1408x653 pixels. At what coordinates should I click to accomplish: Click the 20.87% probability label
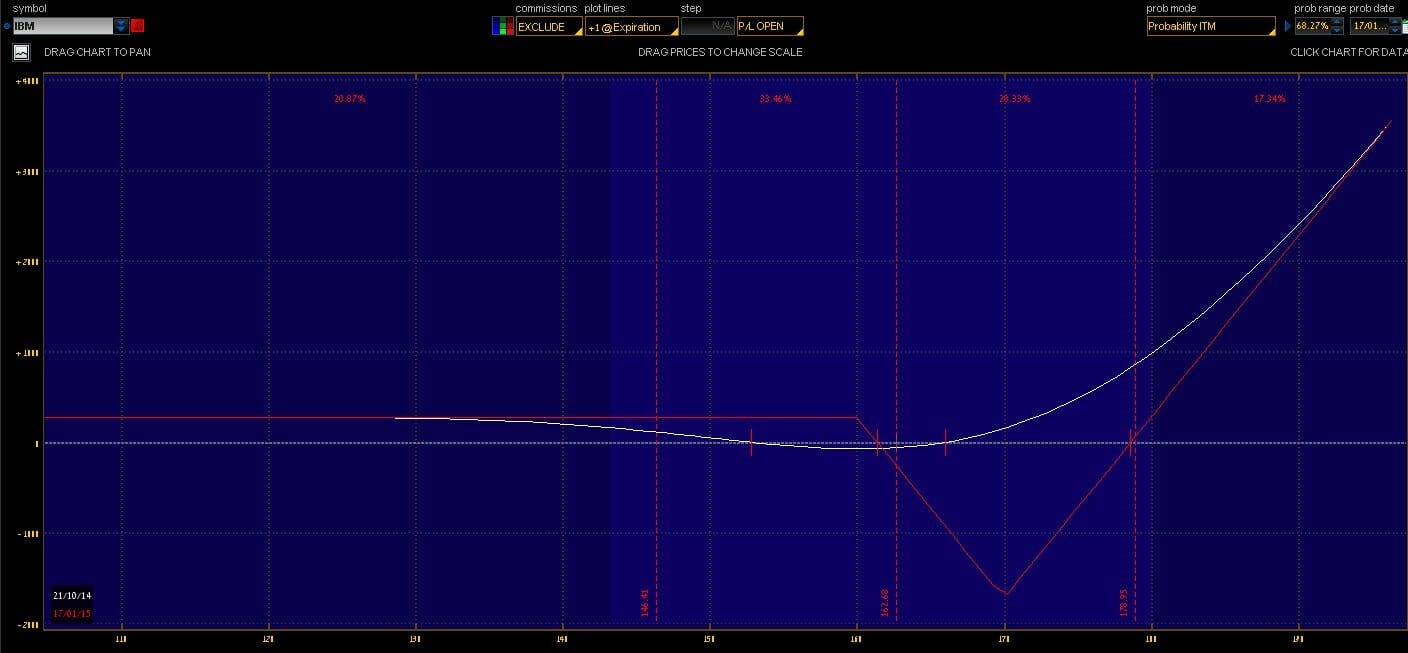pos(350,99)
